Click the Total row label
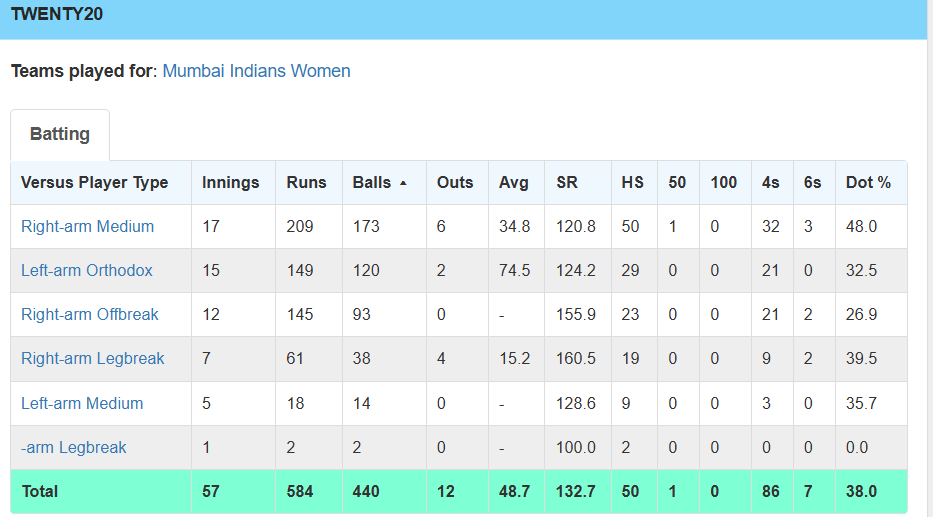933x517 pixels. pos(40,491)
